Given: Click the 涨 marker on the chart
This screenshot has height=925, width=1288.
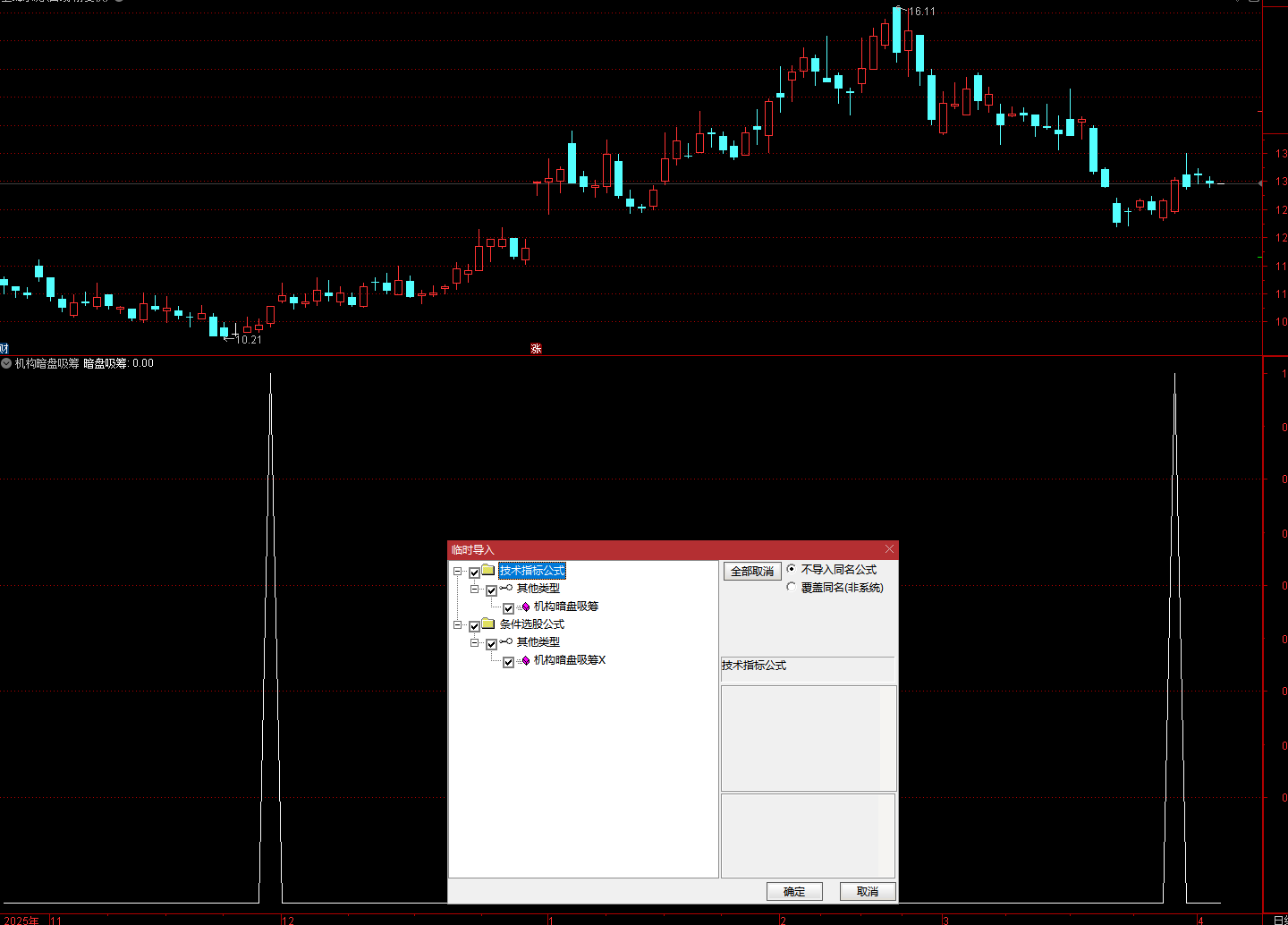Looking at the screenshot, I should [x=536, y=349].
